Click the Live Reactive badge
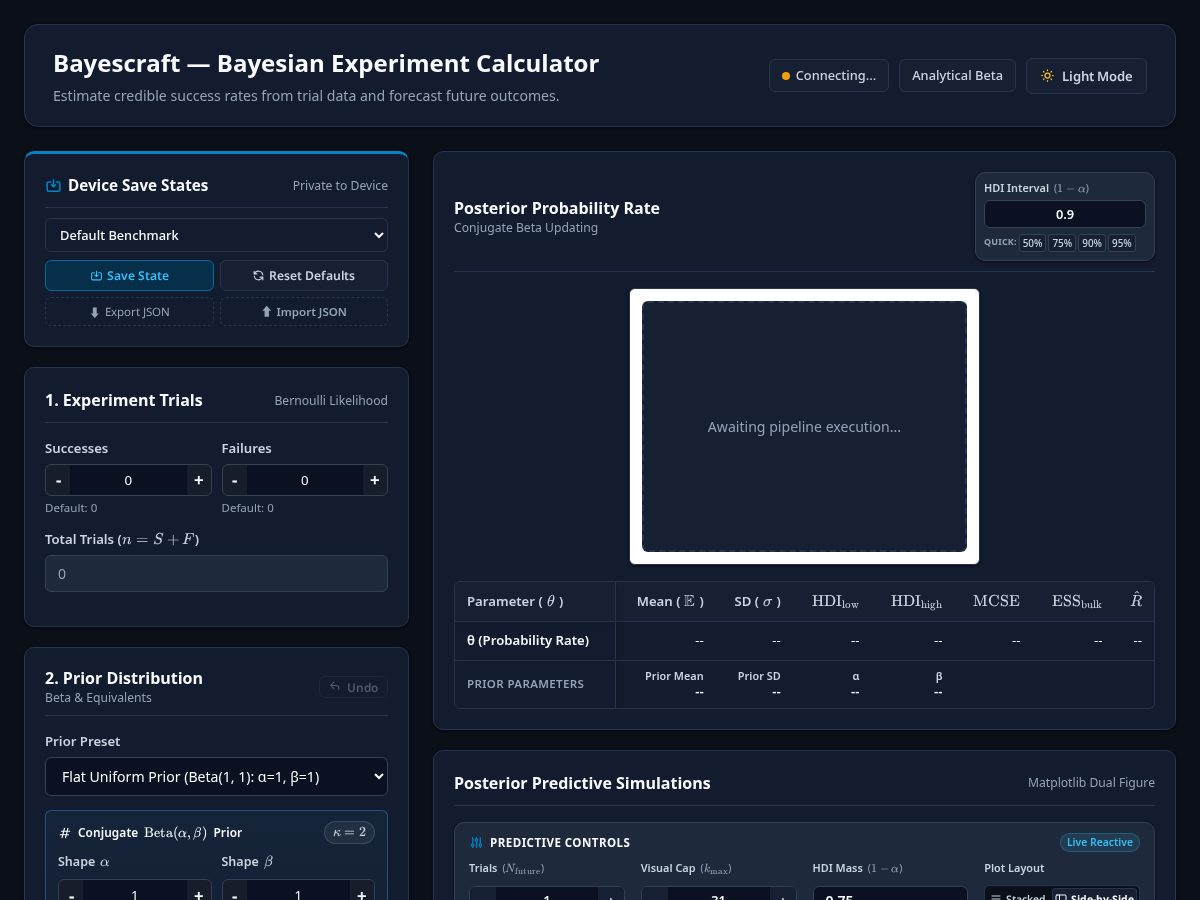The width and height of the screenshot is (1200, 900). (x=1099, y=842)
